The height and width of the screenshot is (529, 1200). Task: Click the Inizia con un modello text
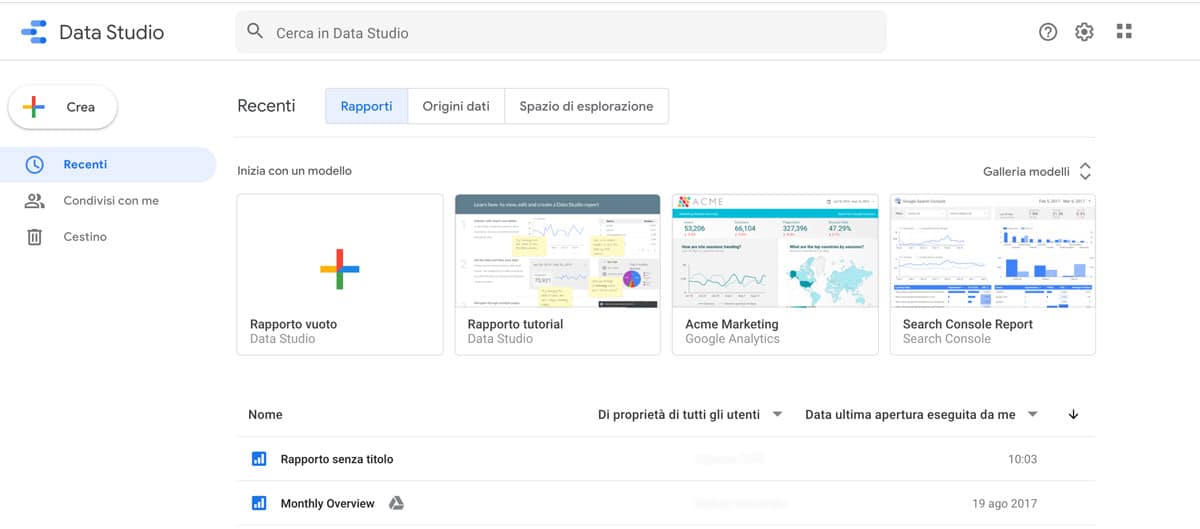(294, 171)
